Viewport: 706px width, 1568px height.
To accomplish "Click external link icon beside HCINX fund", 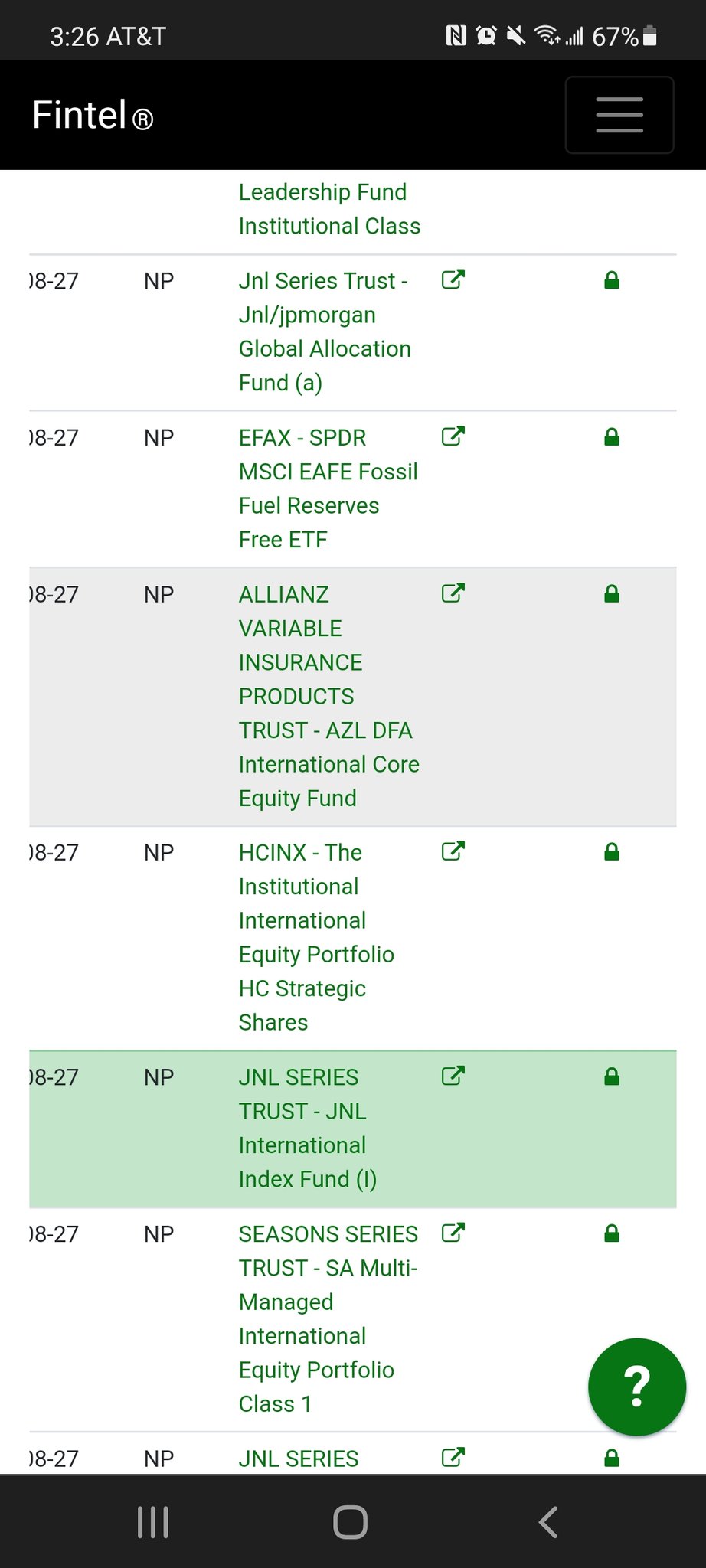I will (x=453, y=851).
